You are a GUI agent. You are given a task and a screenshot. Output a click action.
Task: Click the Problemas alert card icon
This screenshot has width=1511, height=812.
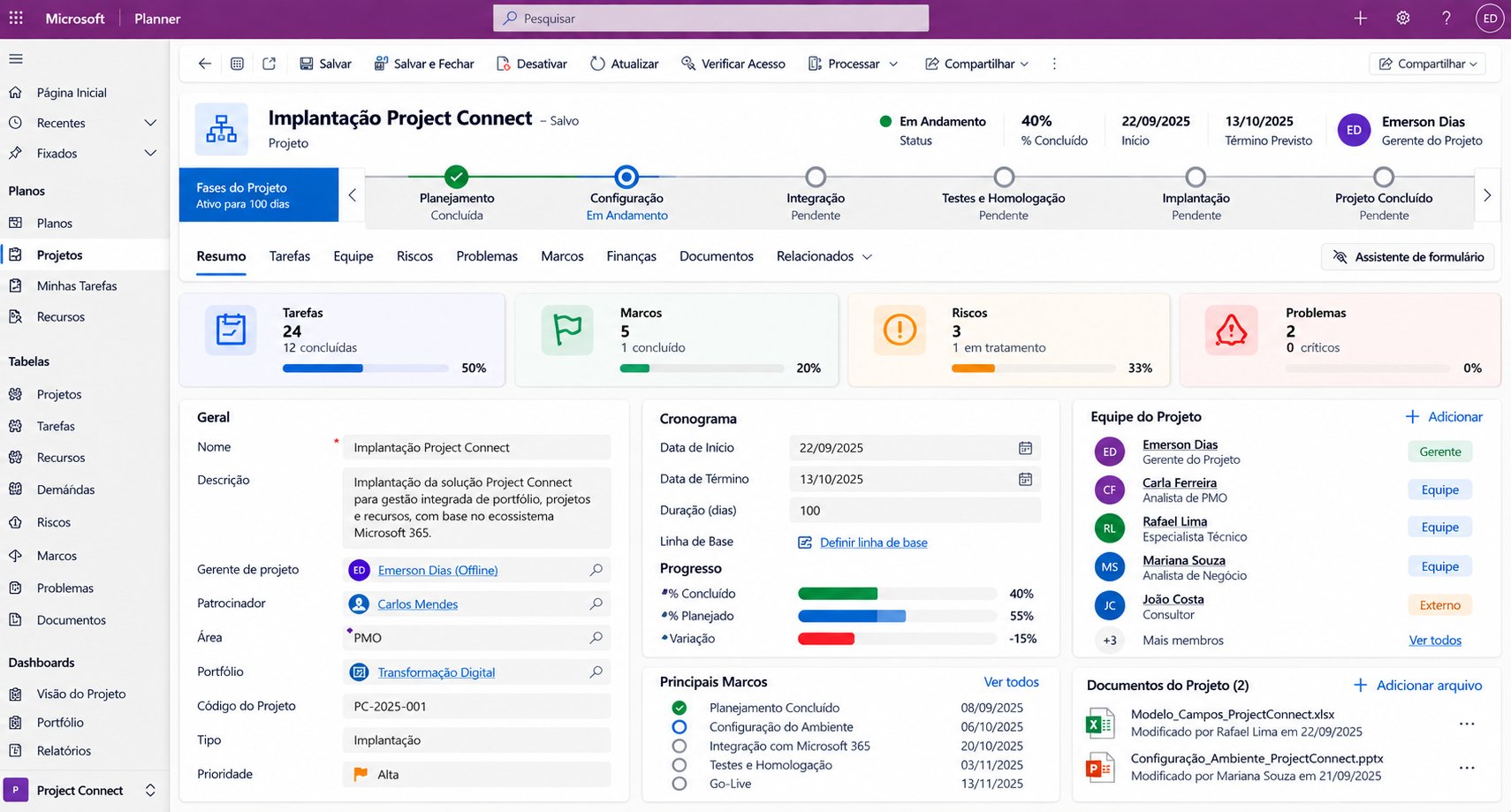pos(1231,330)
